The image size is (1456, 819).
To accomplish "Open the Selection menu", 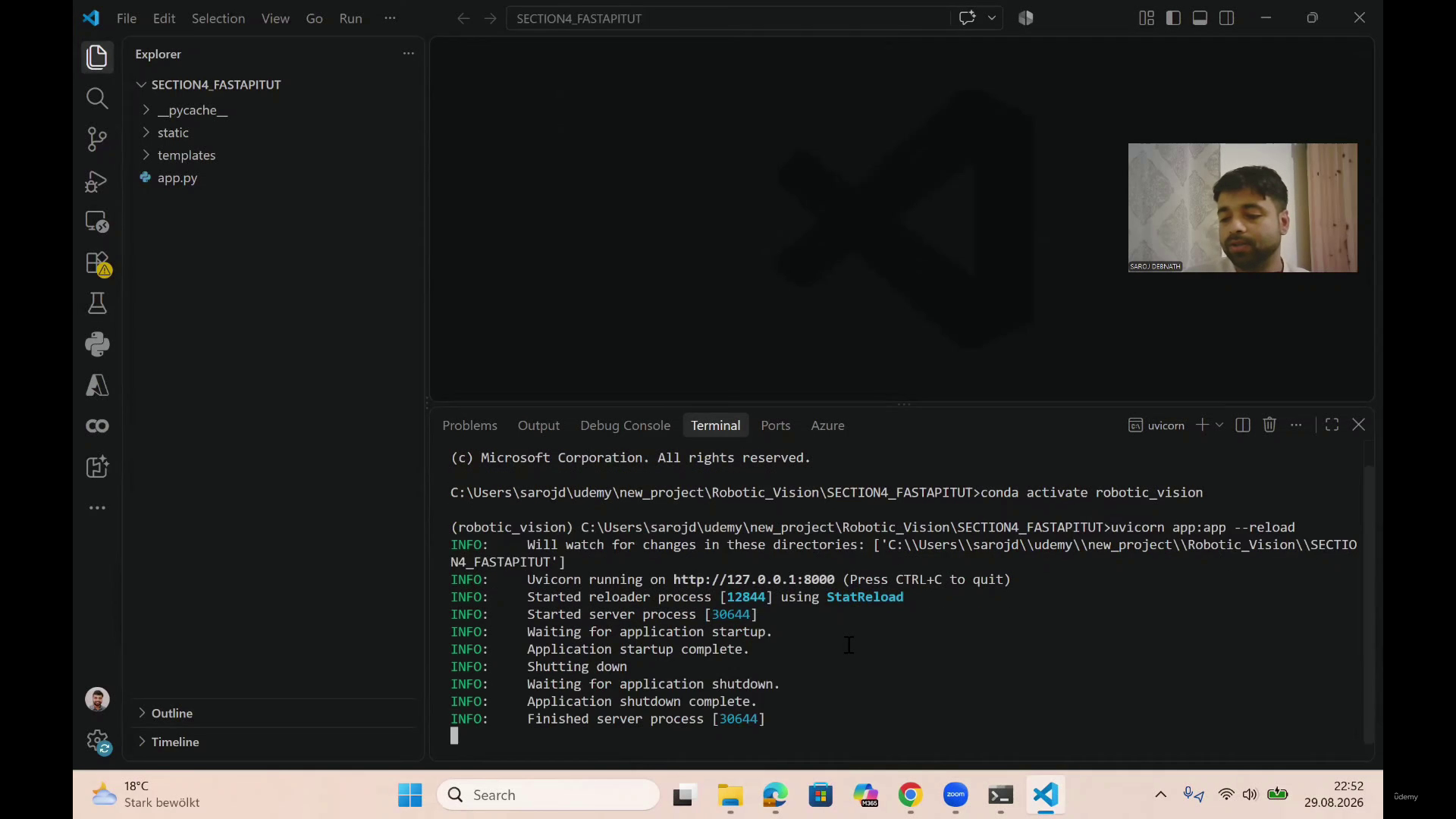I will click(218, 18).
